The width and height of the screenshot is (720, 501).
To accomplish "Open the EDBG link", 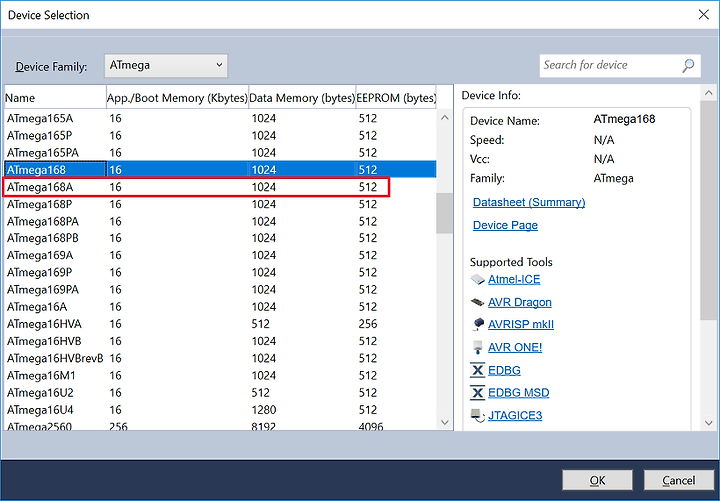I will (x=504, y=370).
